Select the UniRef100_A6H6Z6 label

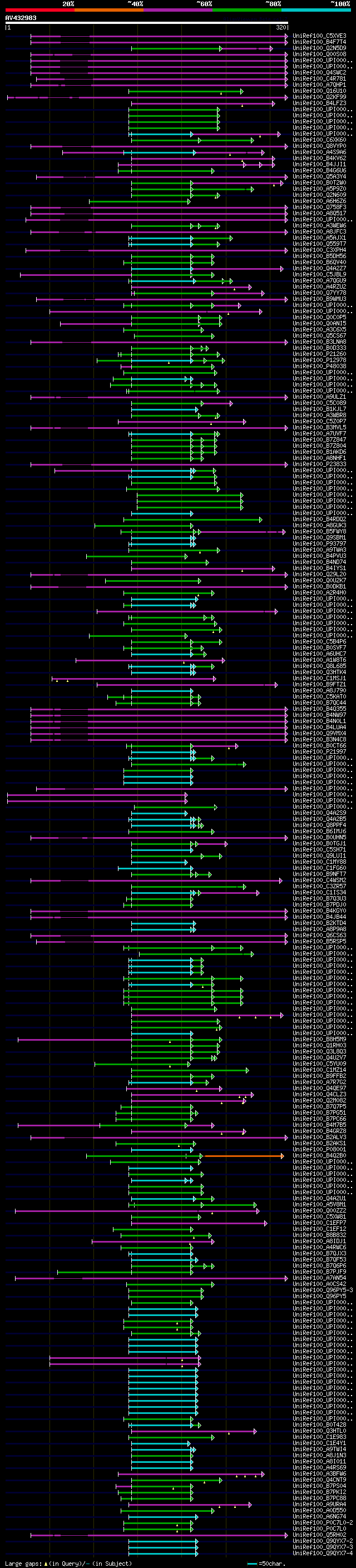pos(319,201)
